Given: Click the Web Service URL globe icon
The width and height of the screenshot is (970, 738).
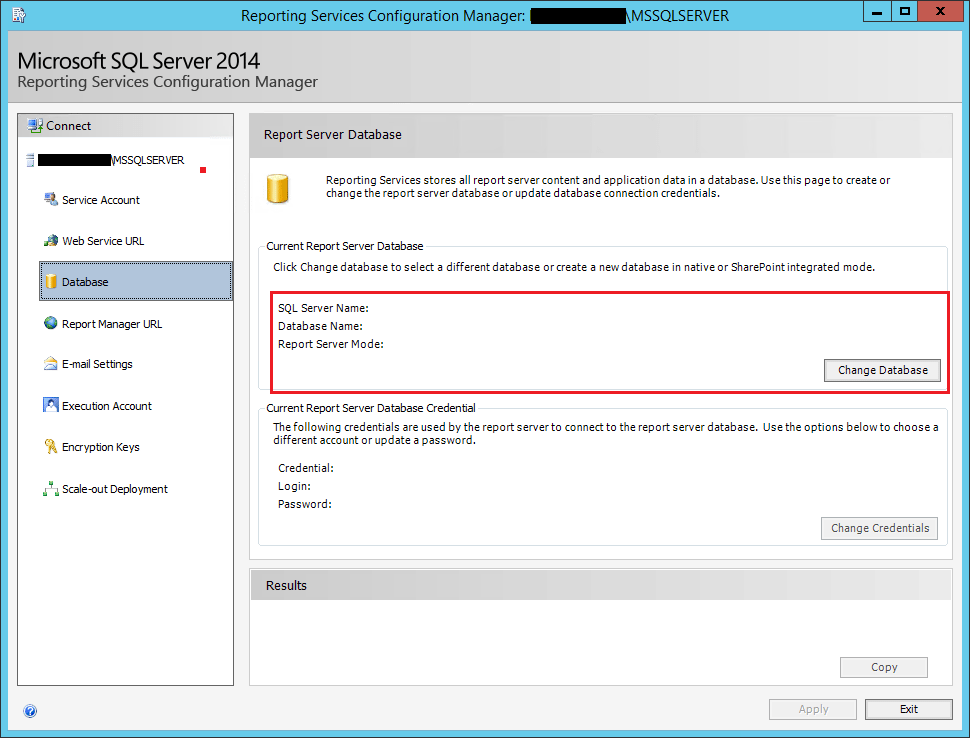Looking at the screenshot, I should (51, 241).
